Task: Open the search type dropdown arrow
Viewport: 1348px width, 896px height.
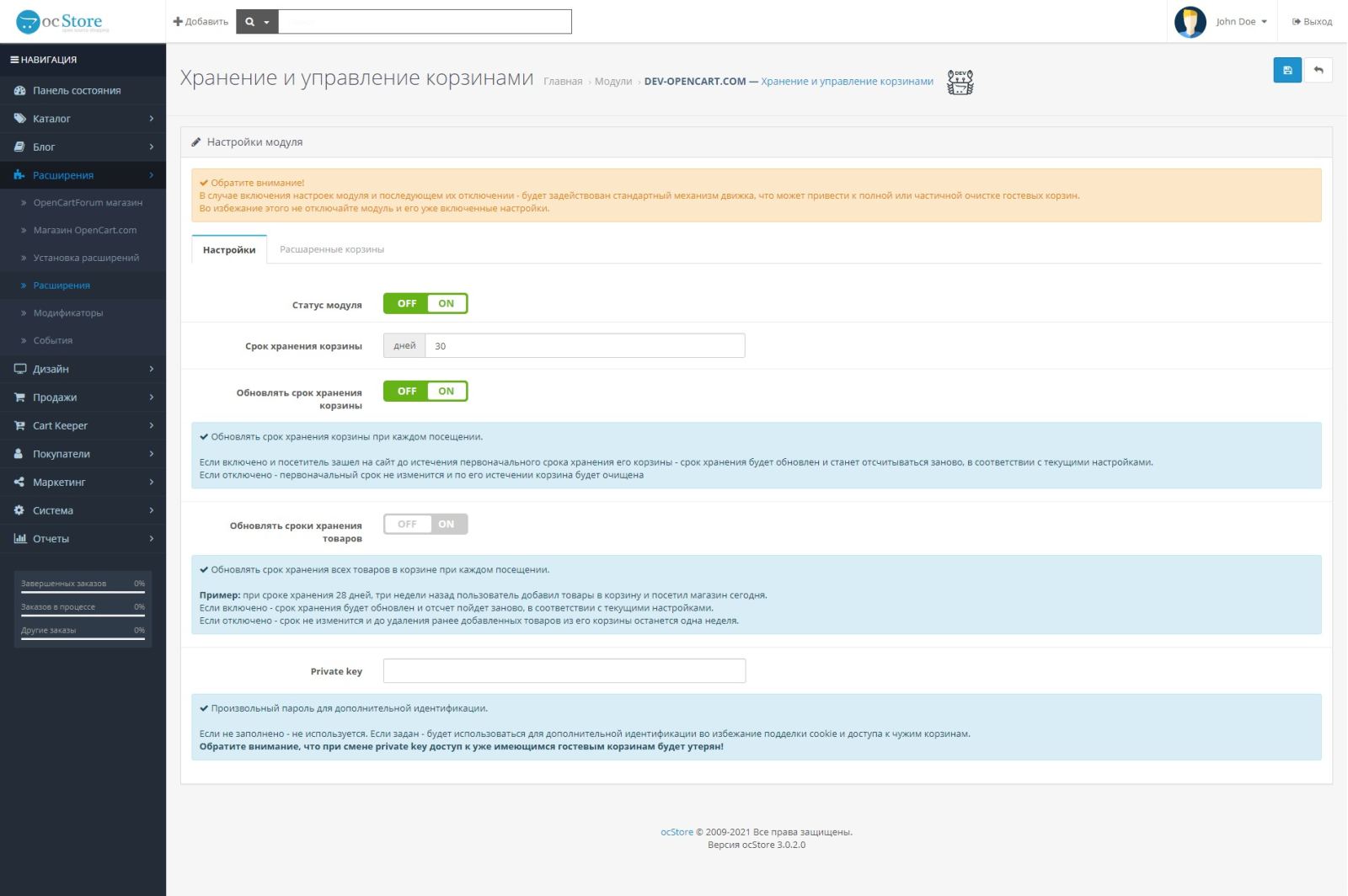Action: 266,22
